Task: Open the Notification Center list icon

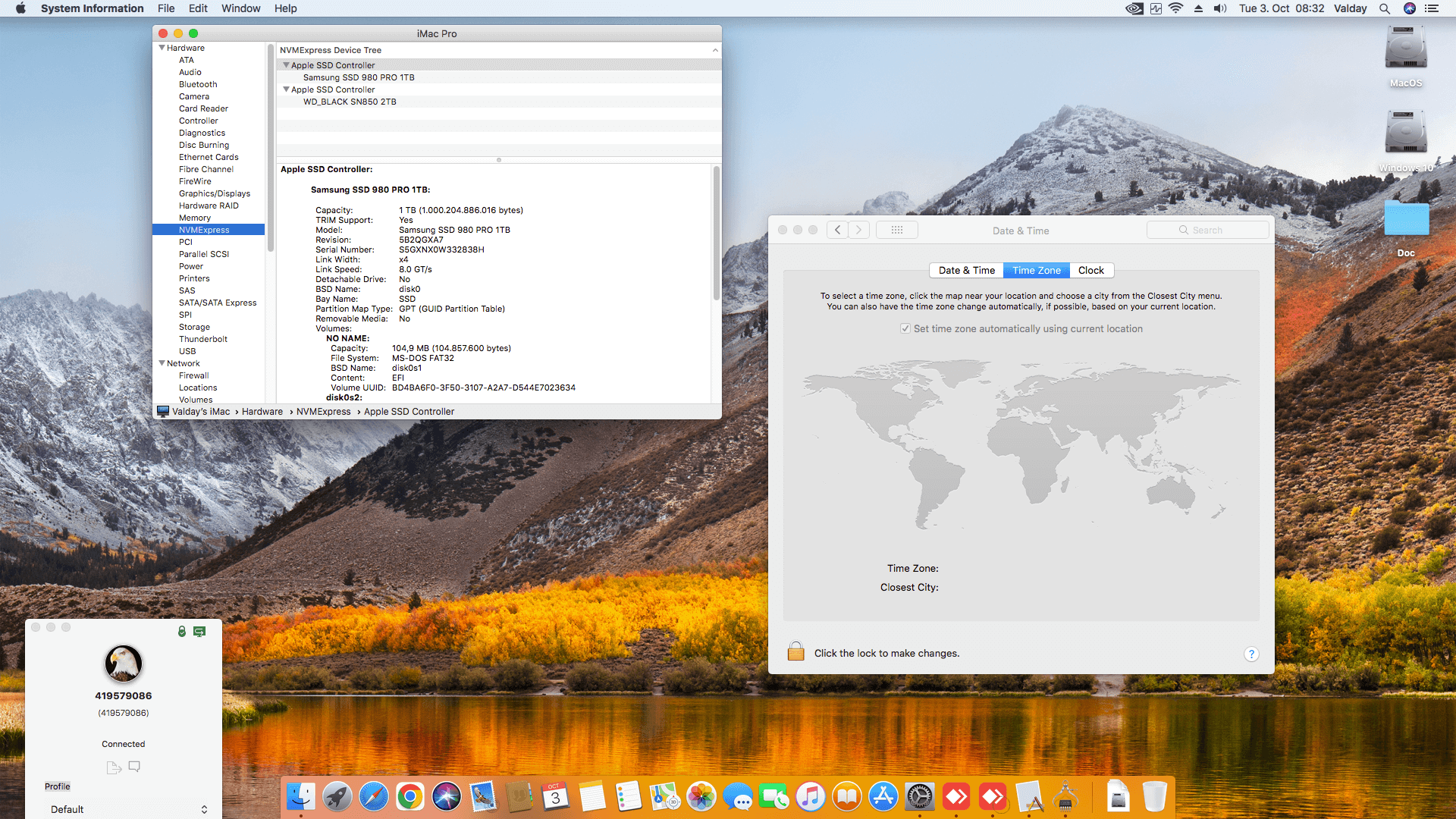Action: coord(1432,8)
